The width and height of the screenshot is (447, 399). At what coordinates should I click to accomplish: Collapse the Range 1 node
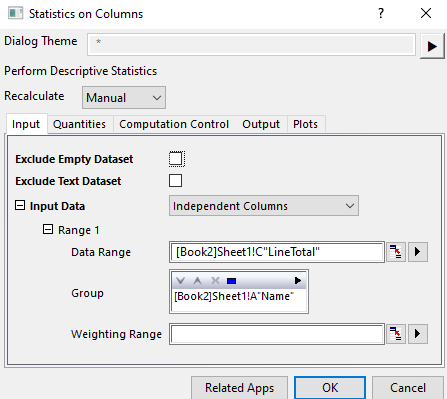48,229
